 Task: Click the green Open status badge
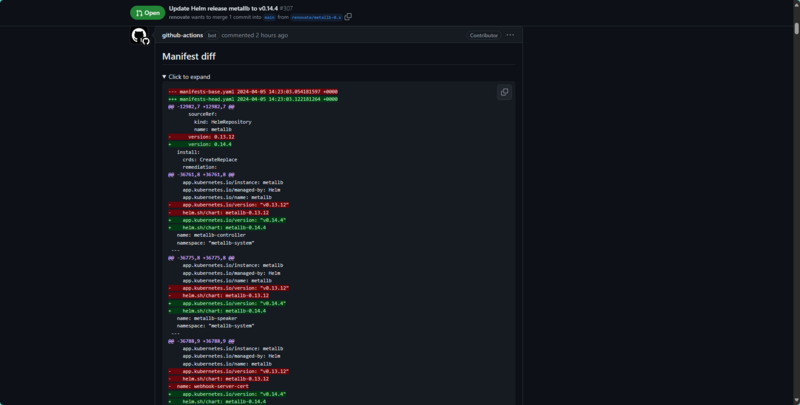point(147,13)
